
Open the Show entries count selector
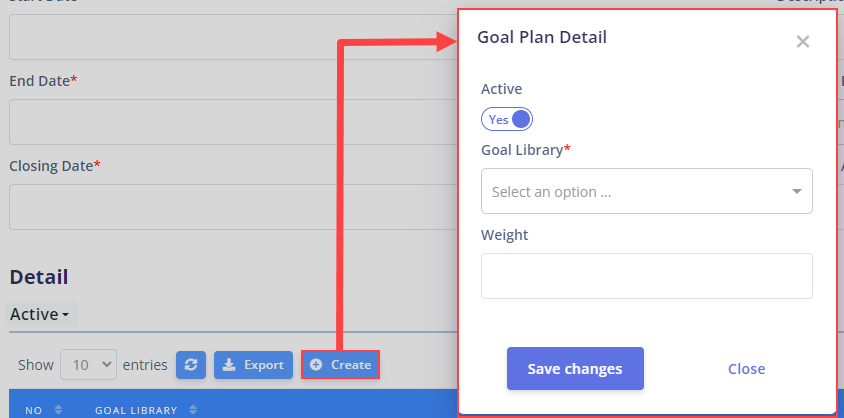point(88,365)
